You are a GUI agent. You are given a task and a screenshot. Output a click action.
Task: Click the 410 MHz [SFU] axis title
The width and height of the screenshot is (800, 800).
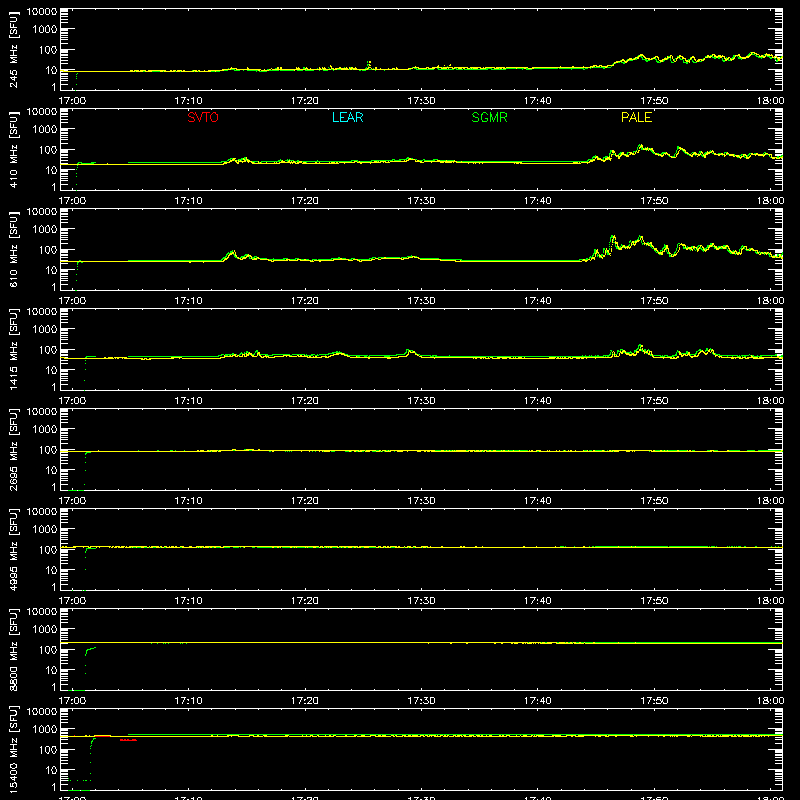(x=13, y=149)
